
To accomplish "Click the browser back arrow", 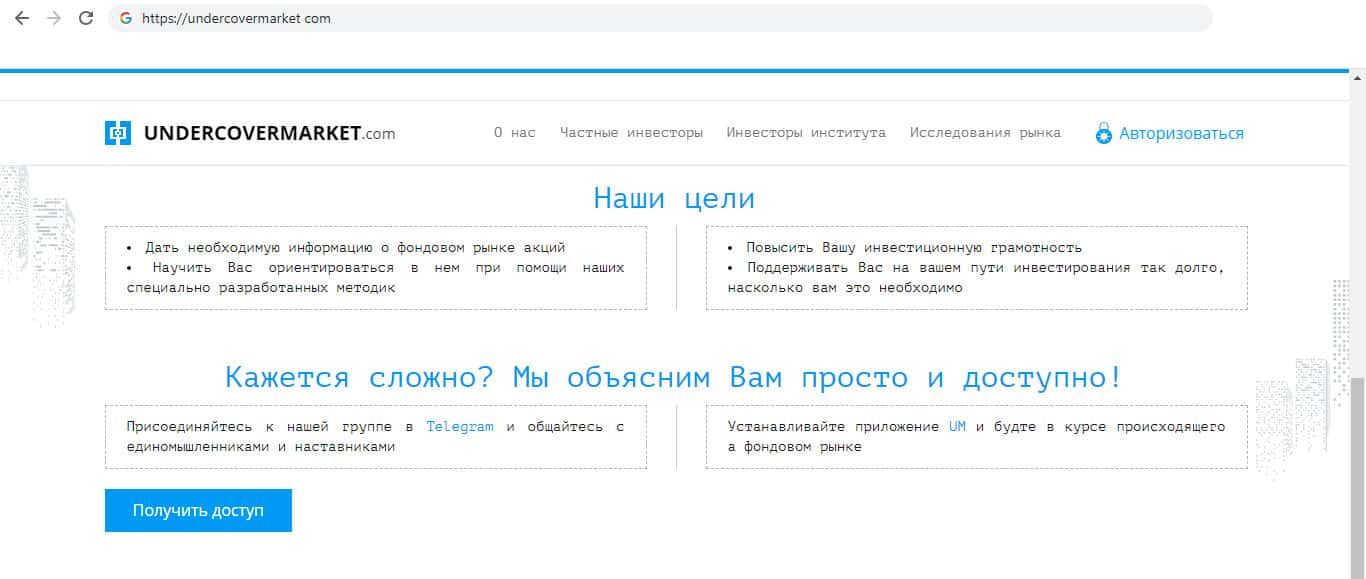I will [x=21, y=18].
